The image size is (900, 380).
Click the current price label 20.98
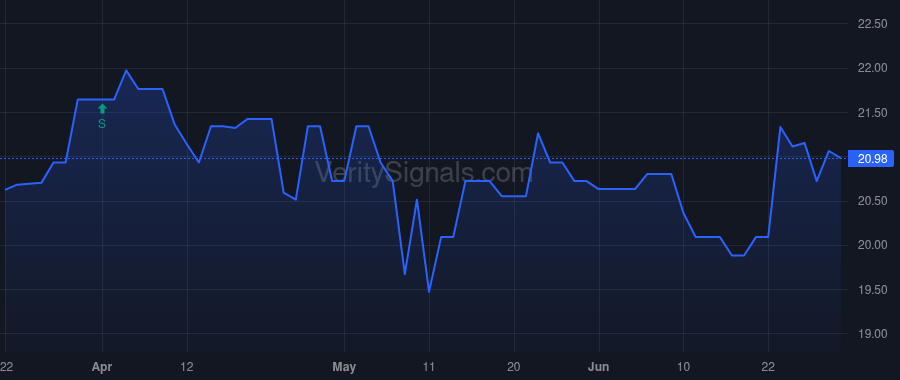point(872,158)
